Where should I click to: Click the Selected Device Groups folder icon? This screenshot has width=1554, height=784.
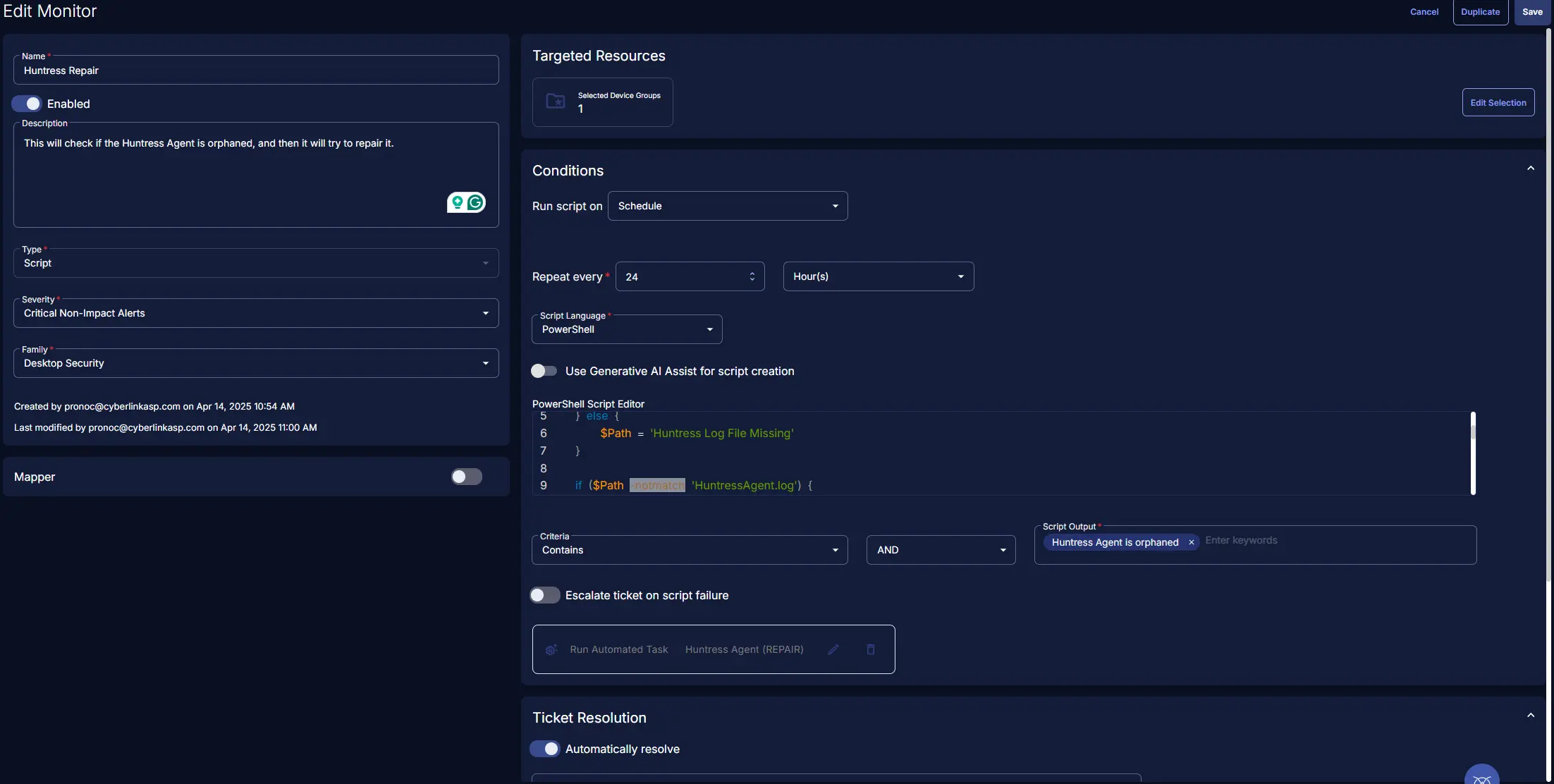(x=556, y=102)
